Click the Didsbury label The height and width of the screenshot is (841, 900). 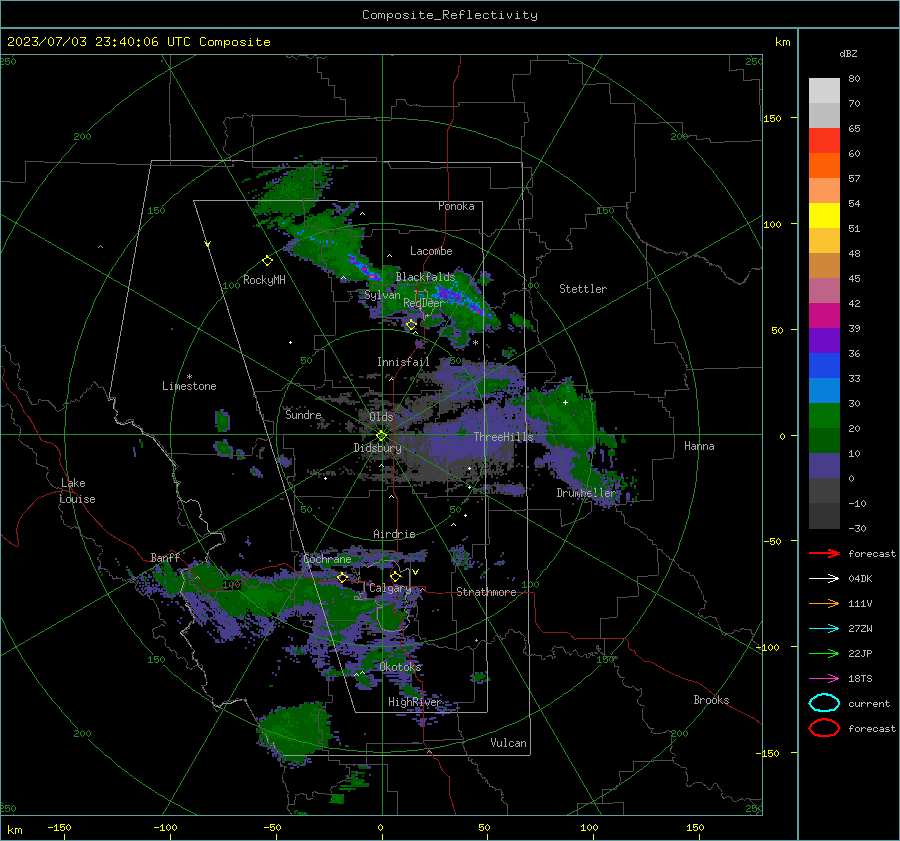pyautogui.click(x=377, y=448)
